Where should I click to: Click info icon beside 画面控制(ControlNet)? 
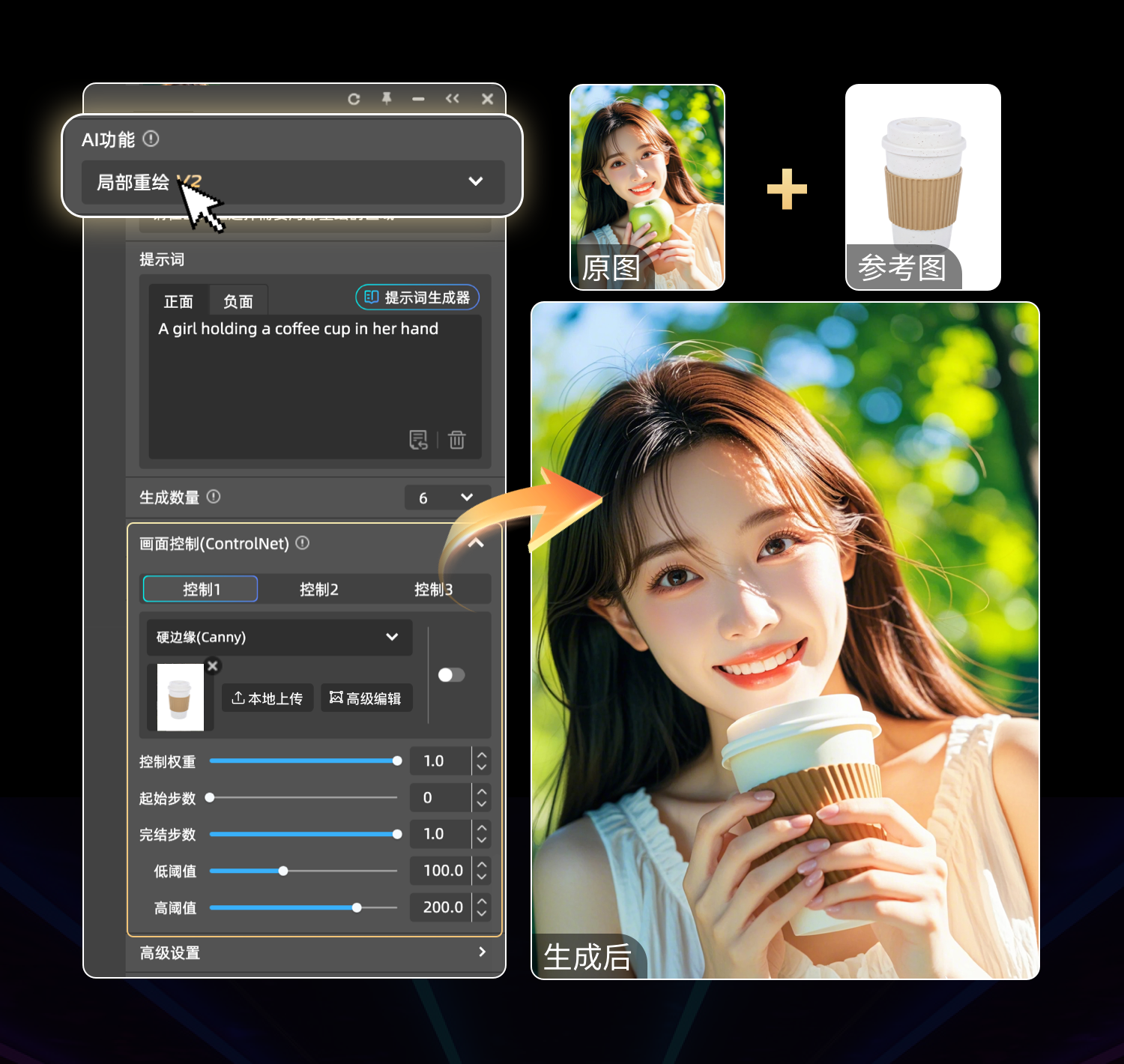[x=303, y=543]
